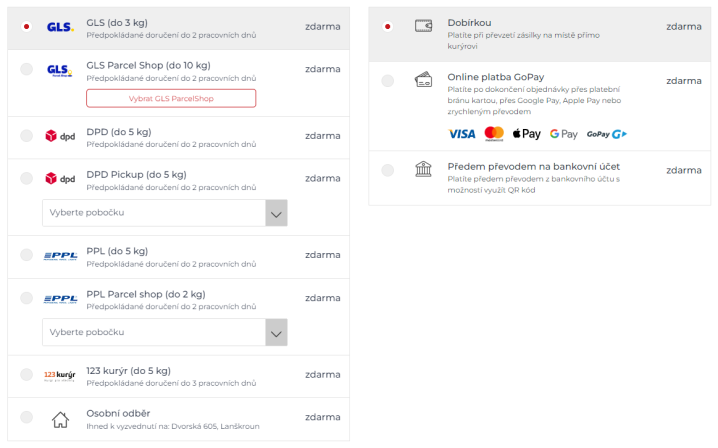This screenshot has width=718, height=448.
Task: Click the house icon for Osobní odběr
Action: click(x=60, y=419)
